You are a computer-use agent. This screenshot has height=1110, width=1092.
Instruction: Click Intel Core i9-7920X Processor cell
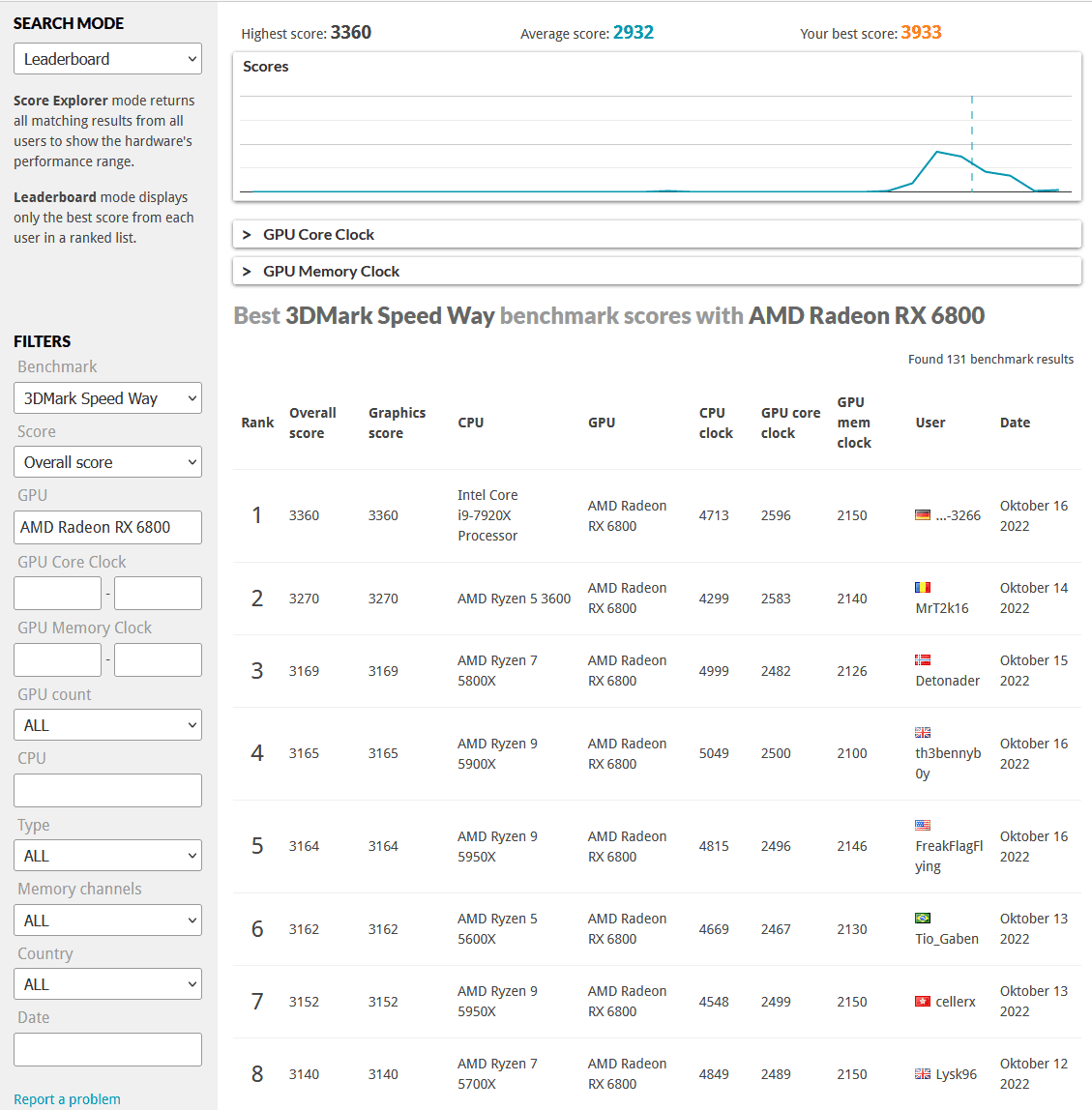pyautogui.click(x=487, y=515)
